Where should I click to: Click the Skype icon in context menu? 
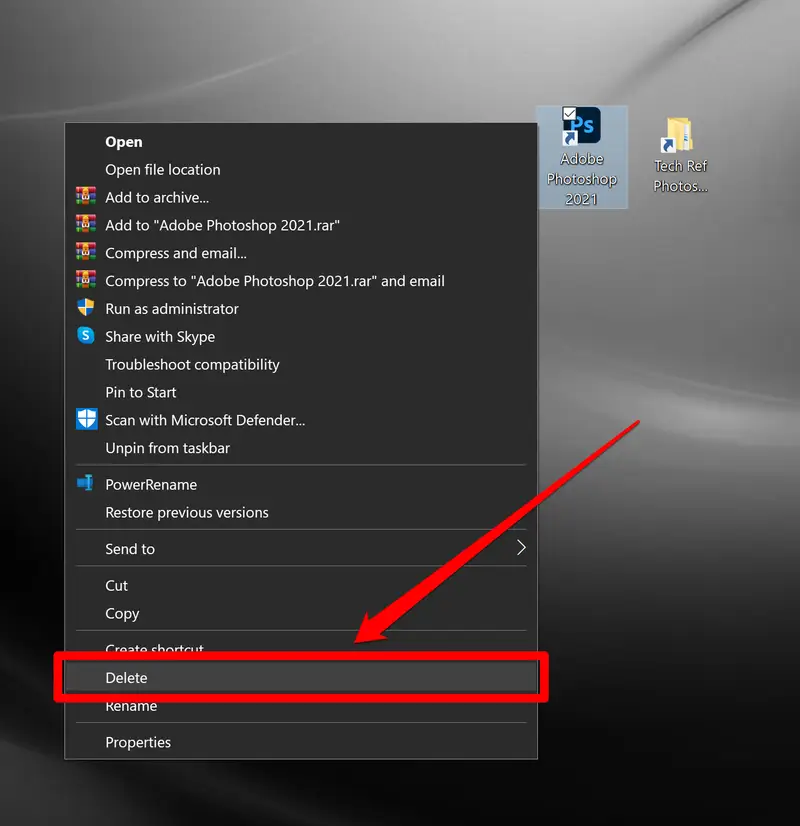click(86, 336)
